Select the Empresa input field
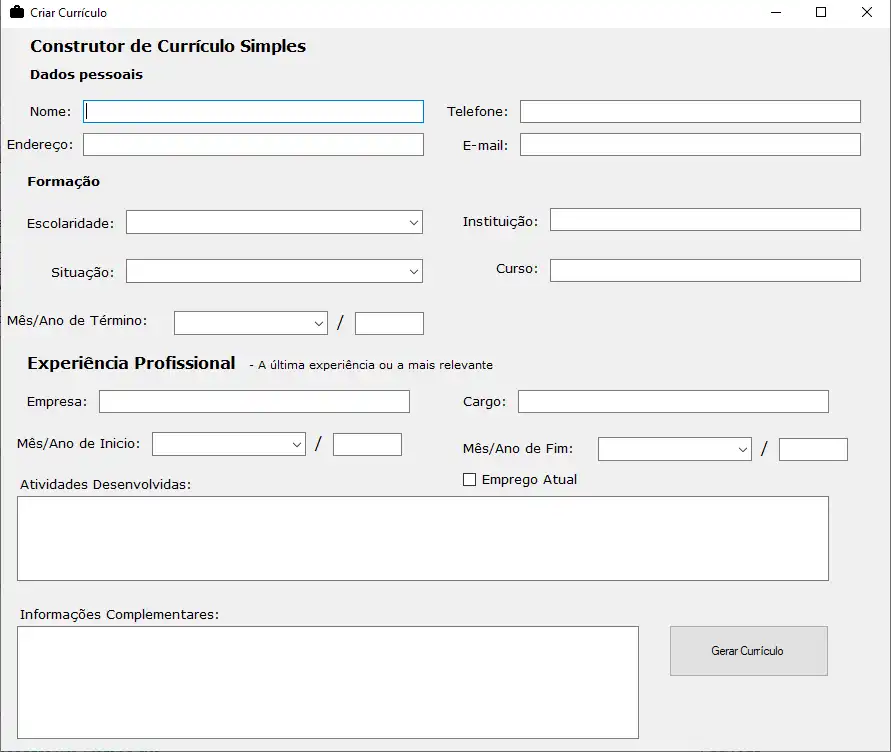This screenshot has width=891, height=752. 254,402
